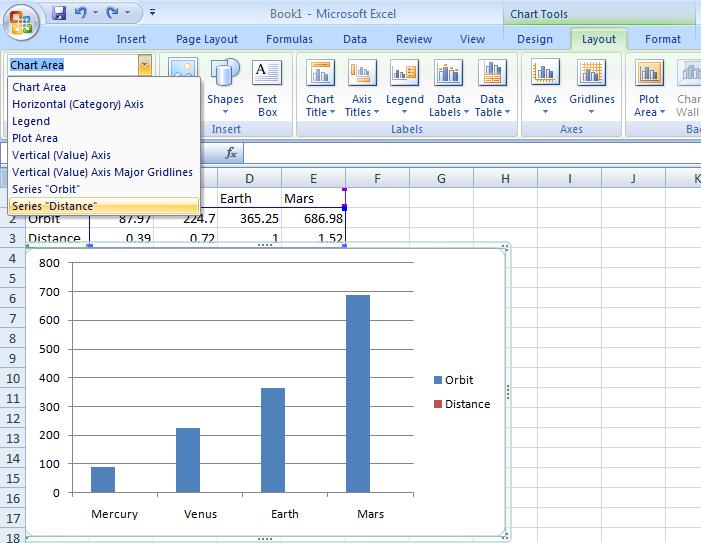The width and height of the screenshot is (701, 543).
Task: Open the Data Labels menu
Action: [449, 88]
